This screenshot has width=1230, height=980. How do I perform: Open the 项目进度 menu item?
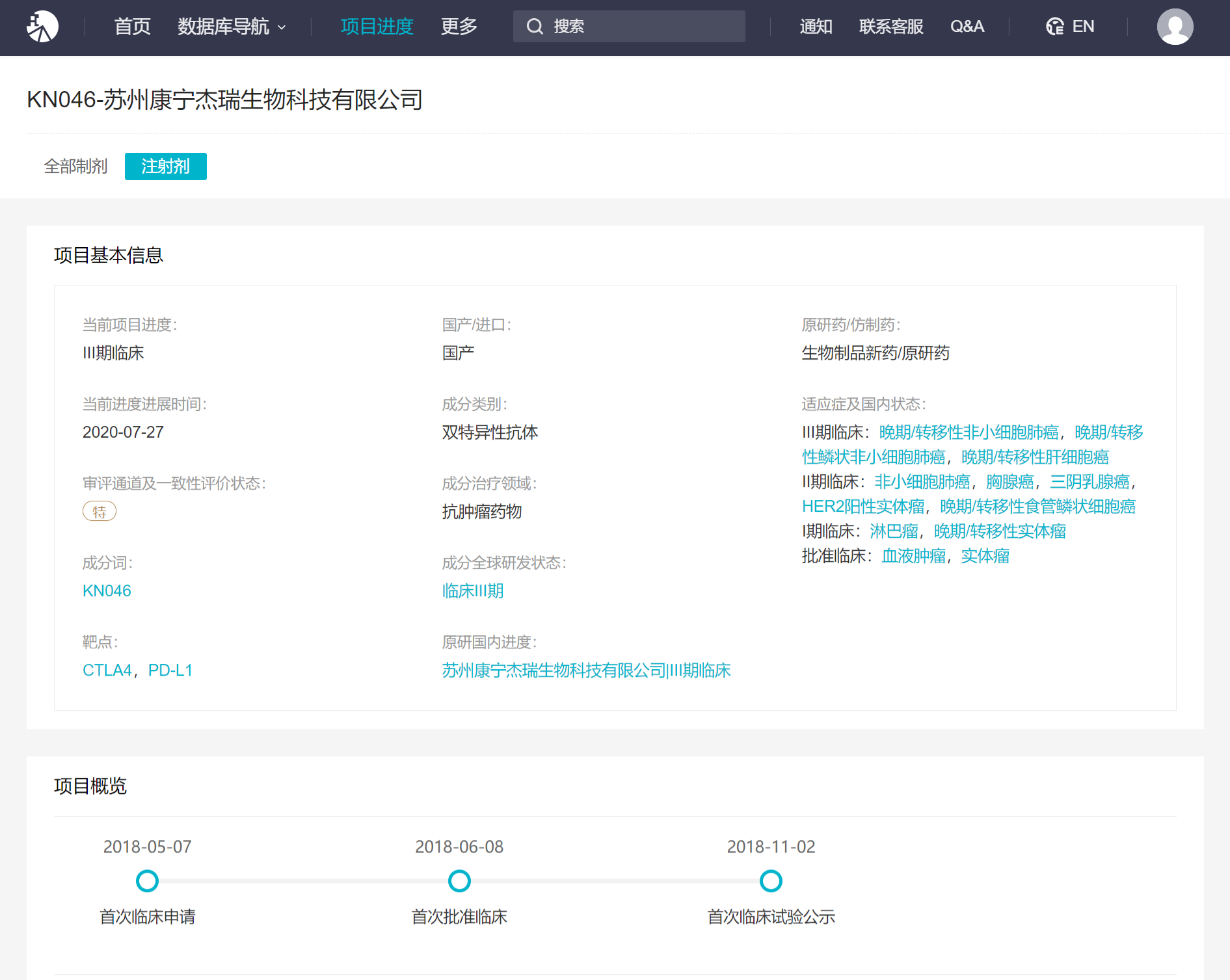[377, 27]
